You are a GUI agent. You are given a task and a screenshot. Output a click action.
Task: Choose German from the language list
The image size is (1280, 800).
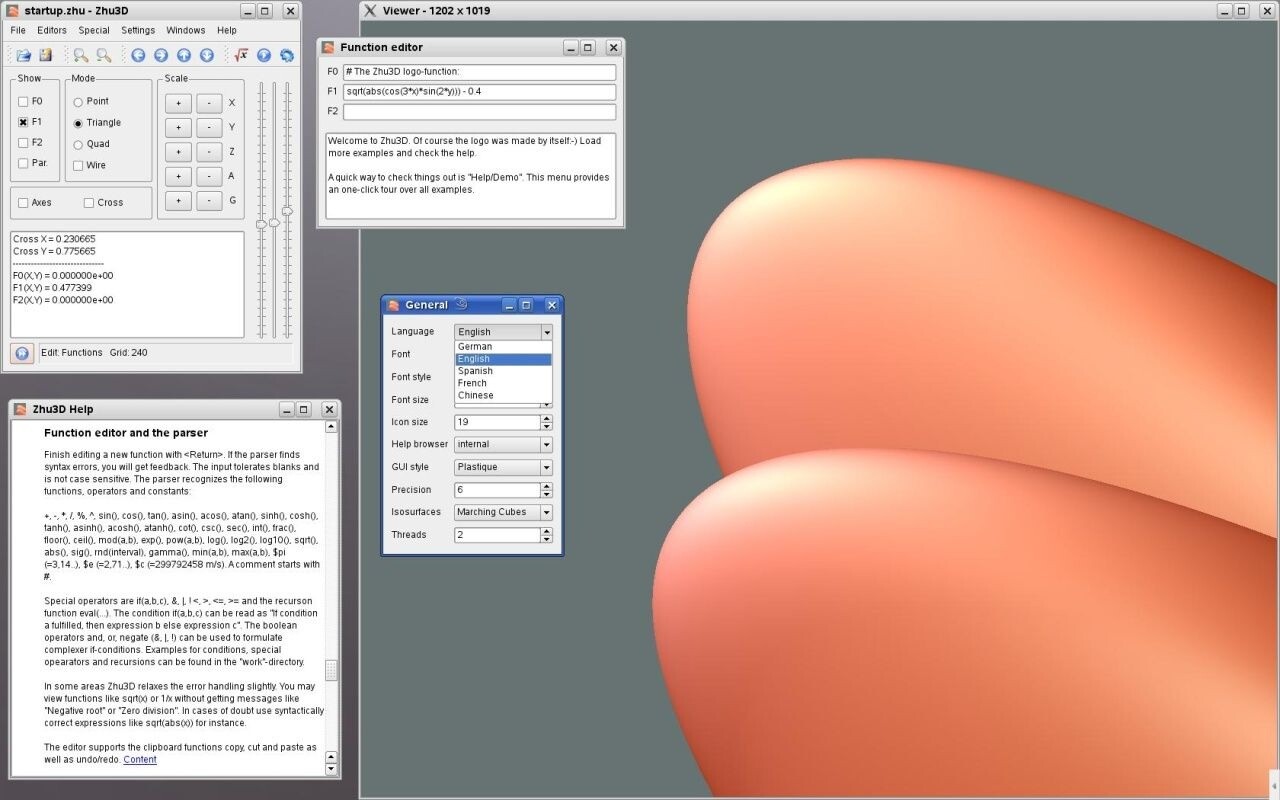coord(503,347)
